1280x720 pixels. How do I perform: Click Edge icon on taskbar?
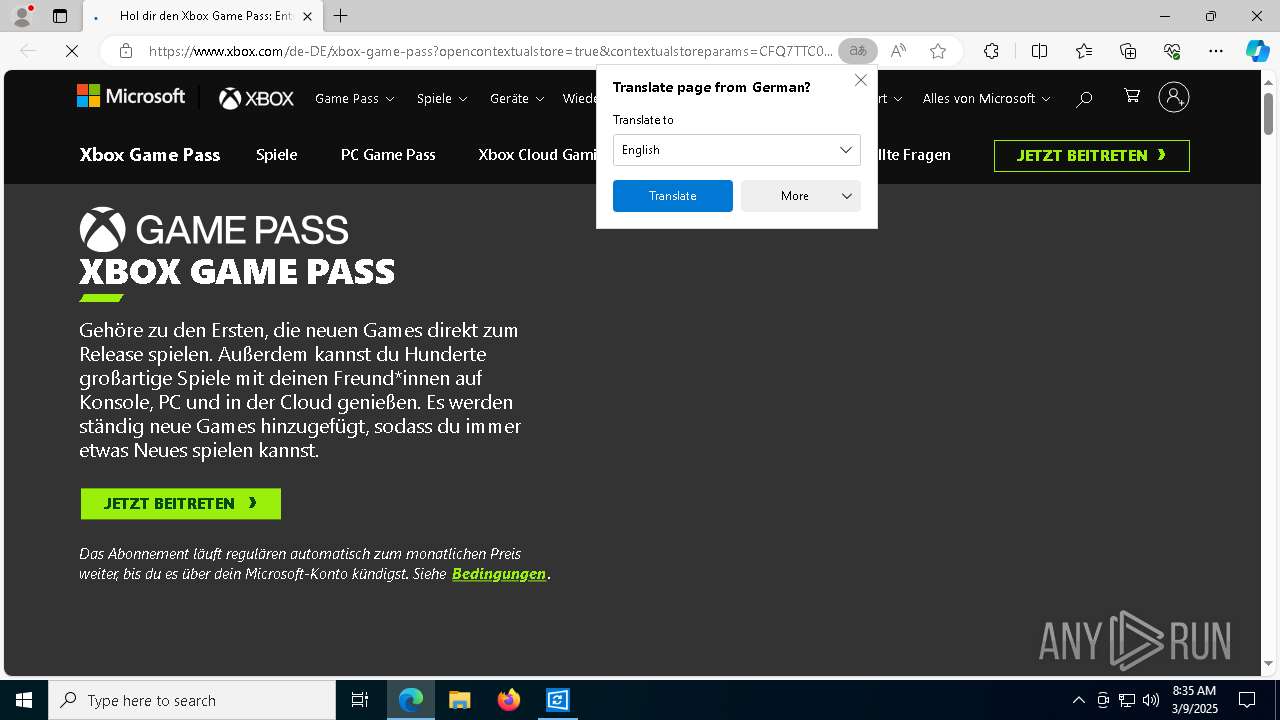(x=411, y=700)
